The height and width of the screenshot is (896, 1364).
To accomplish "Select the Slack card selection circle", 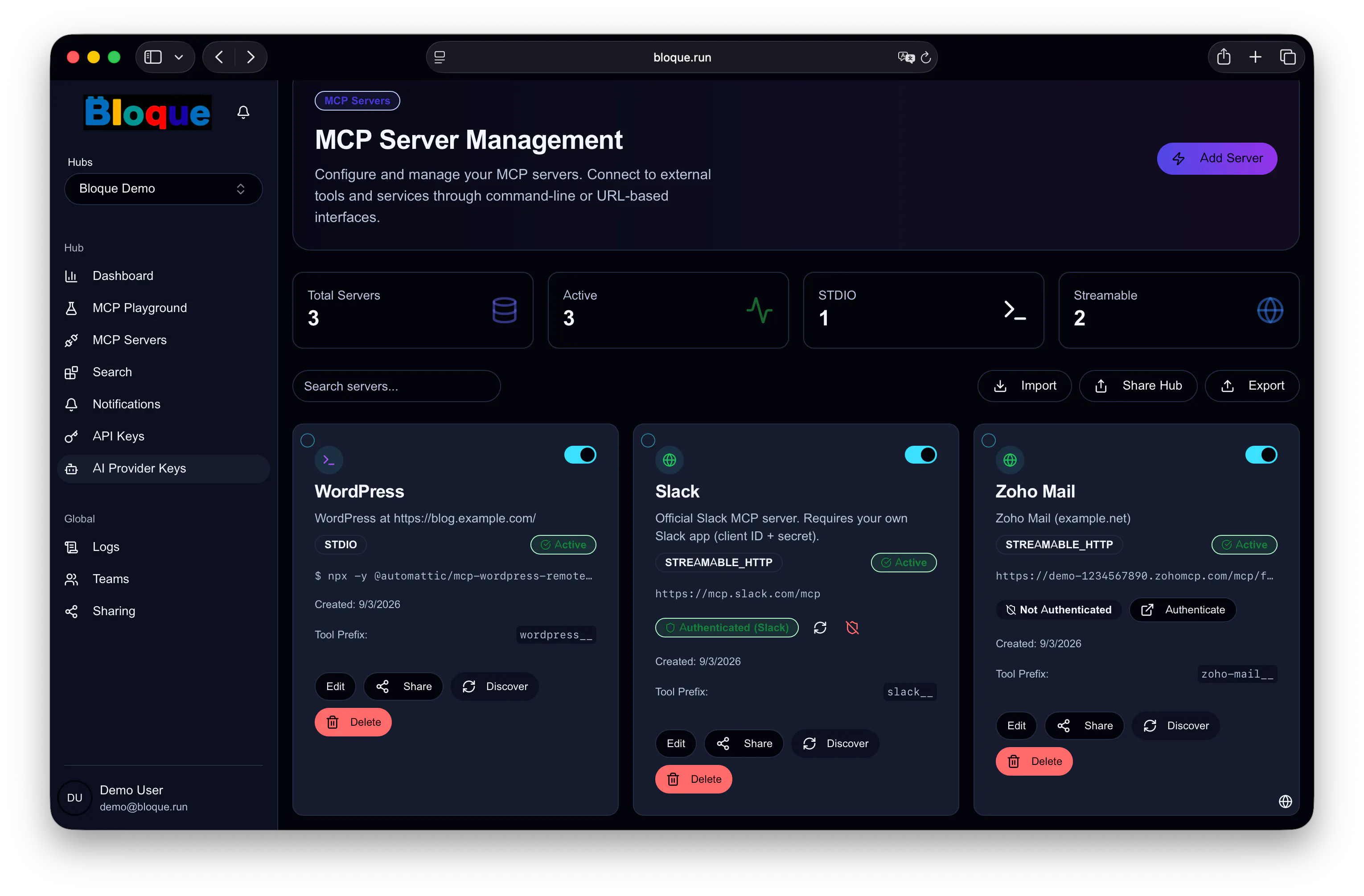I will pos(648,440).
